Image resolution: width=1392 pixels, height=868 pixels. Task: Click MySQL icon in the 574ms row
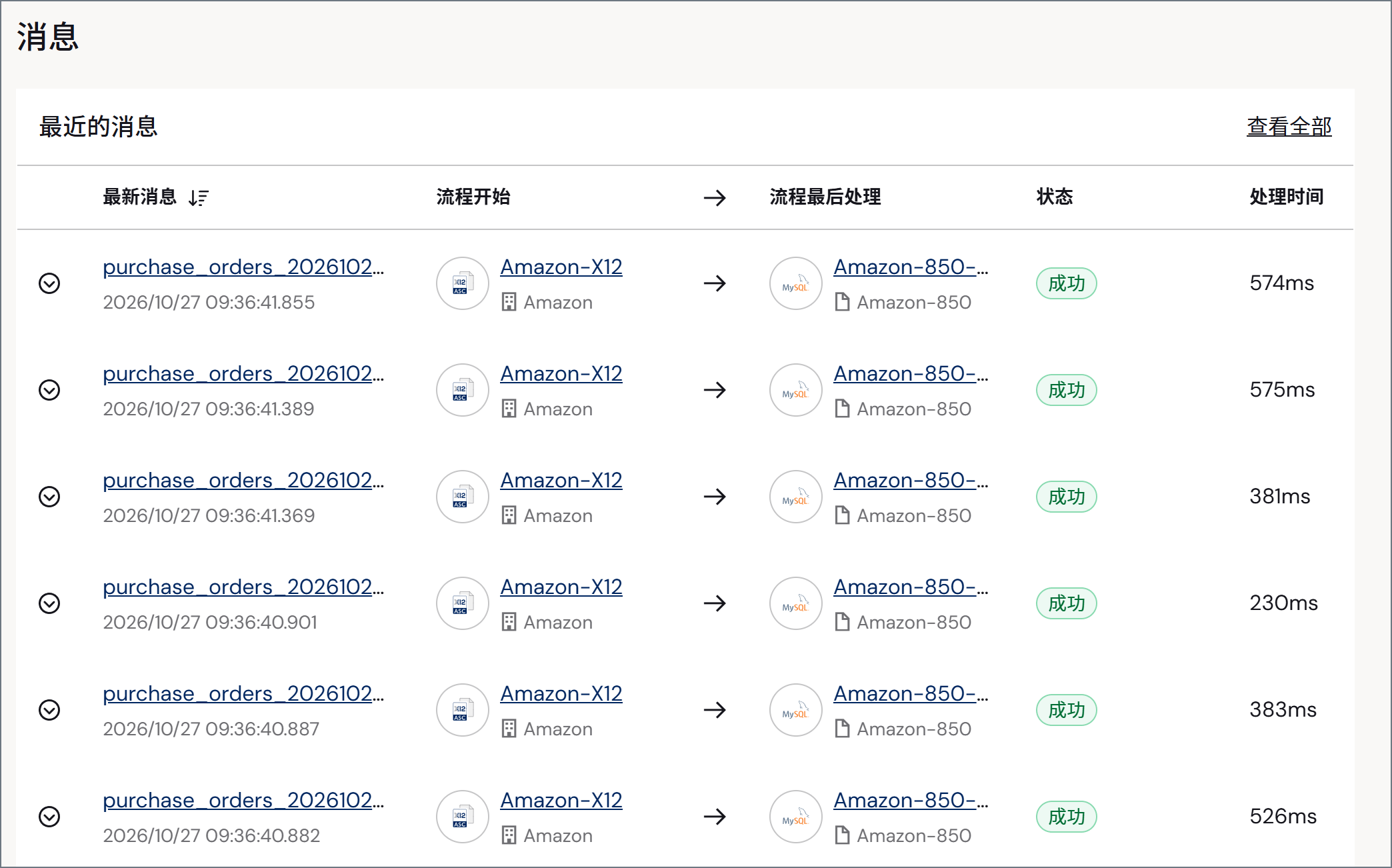(796, 283)
